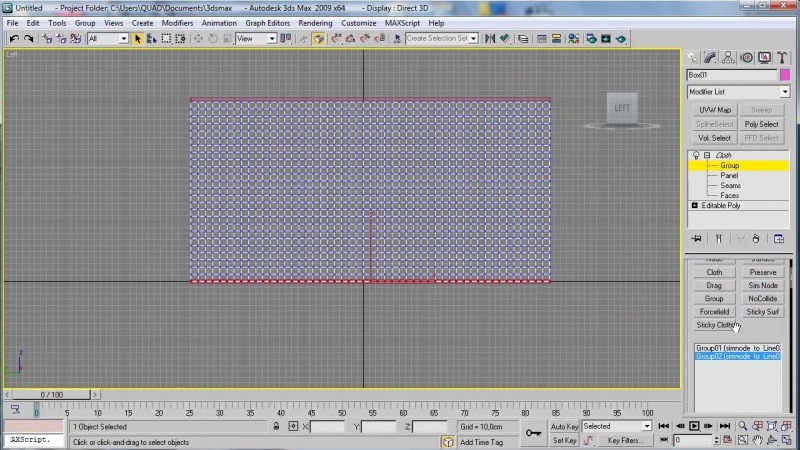Image resolution: width=800 pixels, height=450 pixels.
Task: Undo the last action
Action: click(14, 39)
